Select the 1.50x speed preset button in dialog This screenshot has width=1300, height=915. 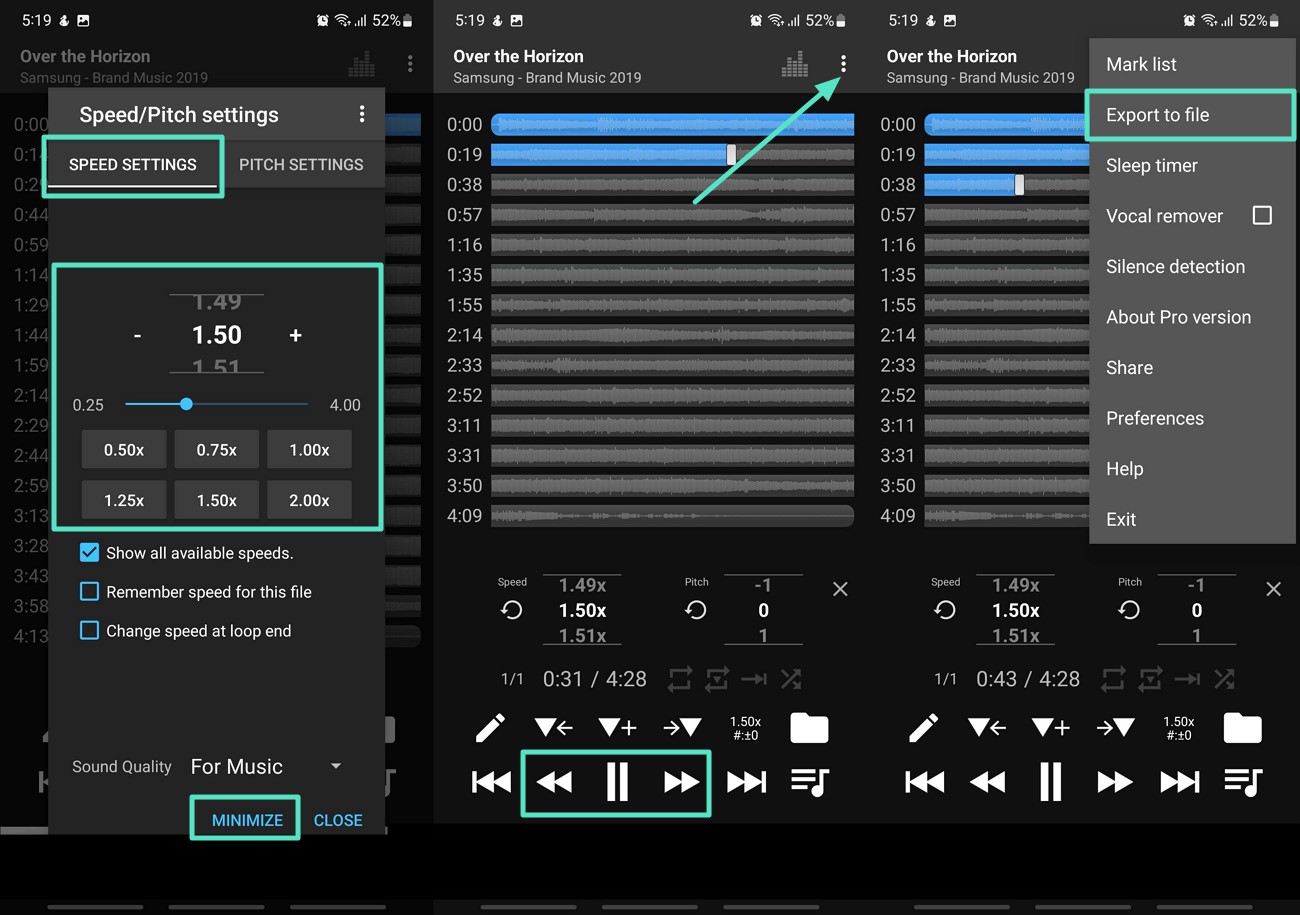click(x=217, y=500)
